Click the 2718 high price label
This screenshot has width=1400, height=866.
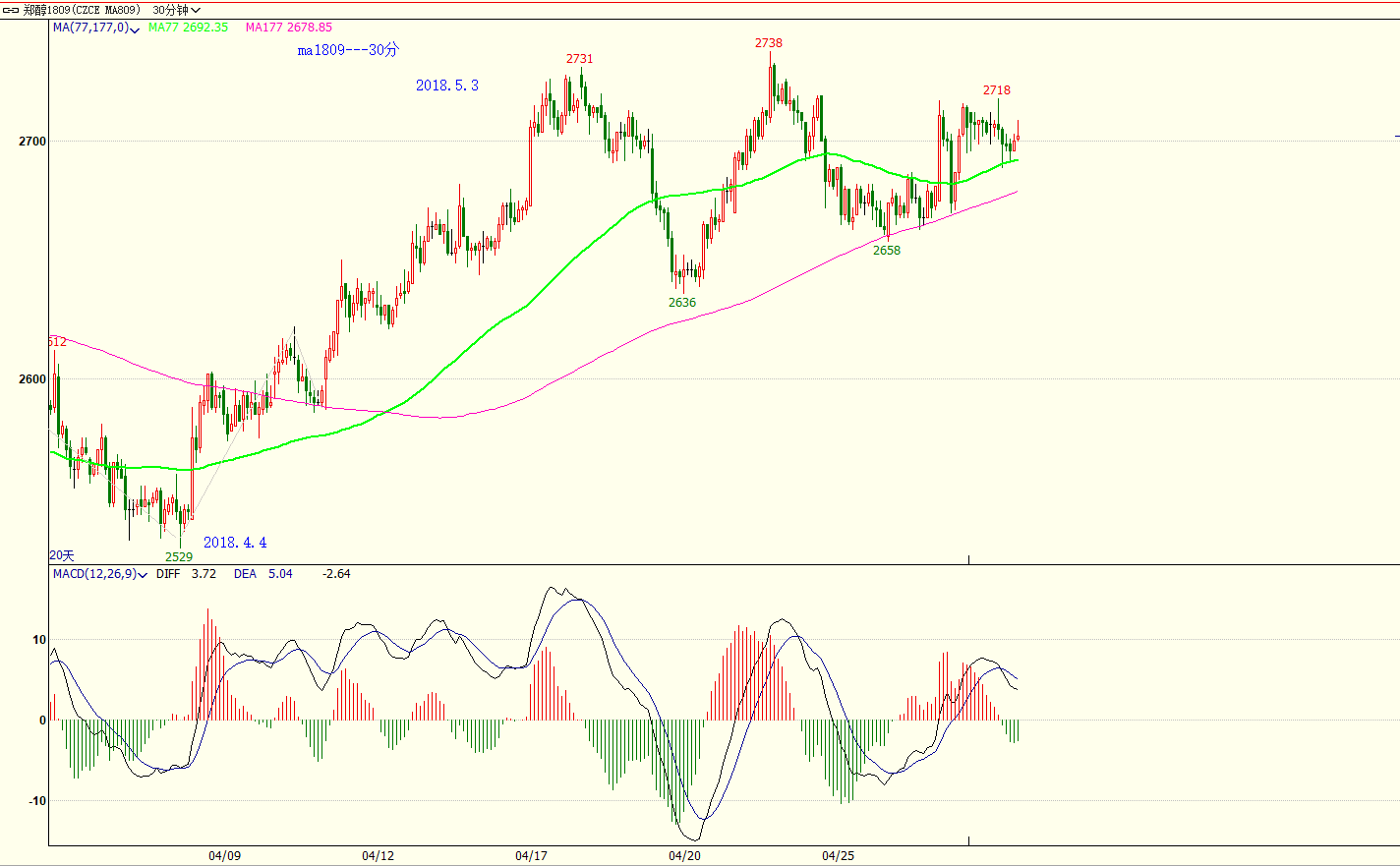[x=996, y=90]
